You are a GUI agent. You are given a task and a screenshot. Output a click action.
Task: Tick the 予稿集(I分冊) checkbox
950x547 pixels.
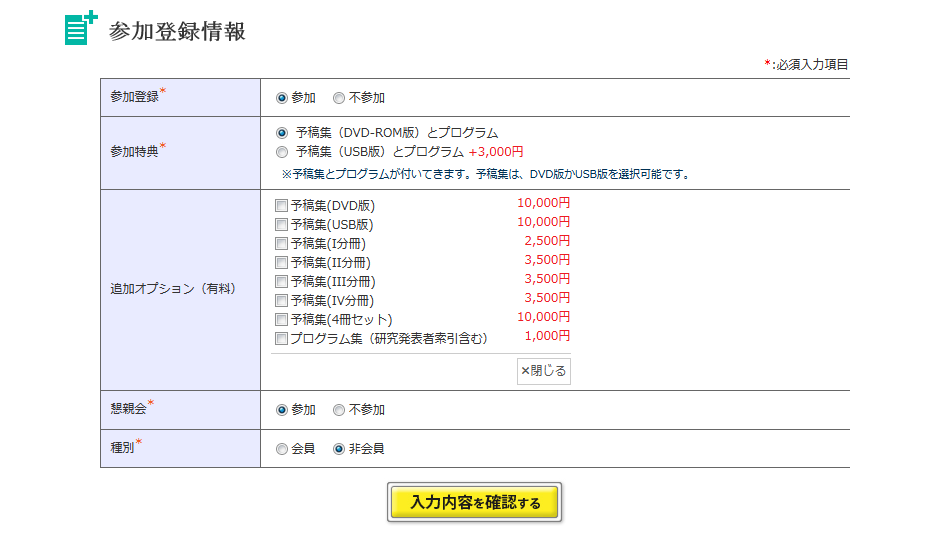click(x=281, y=244)
